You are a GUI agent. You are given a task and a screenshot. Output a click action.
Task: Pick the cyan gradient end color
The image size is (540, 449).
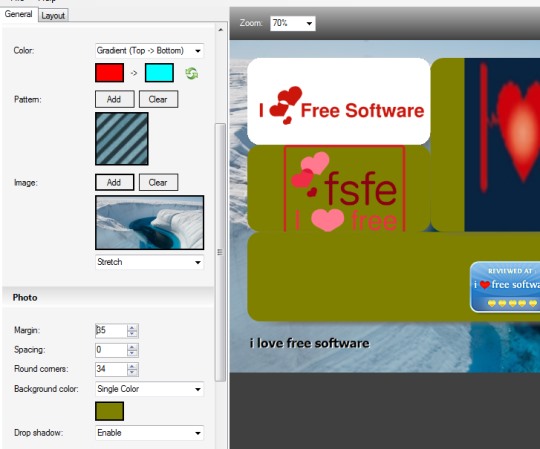[159, 73]
